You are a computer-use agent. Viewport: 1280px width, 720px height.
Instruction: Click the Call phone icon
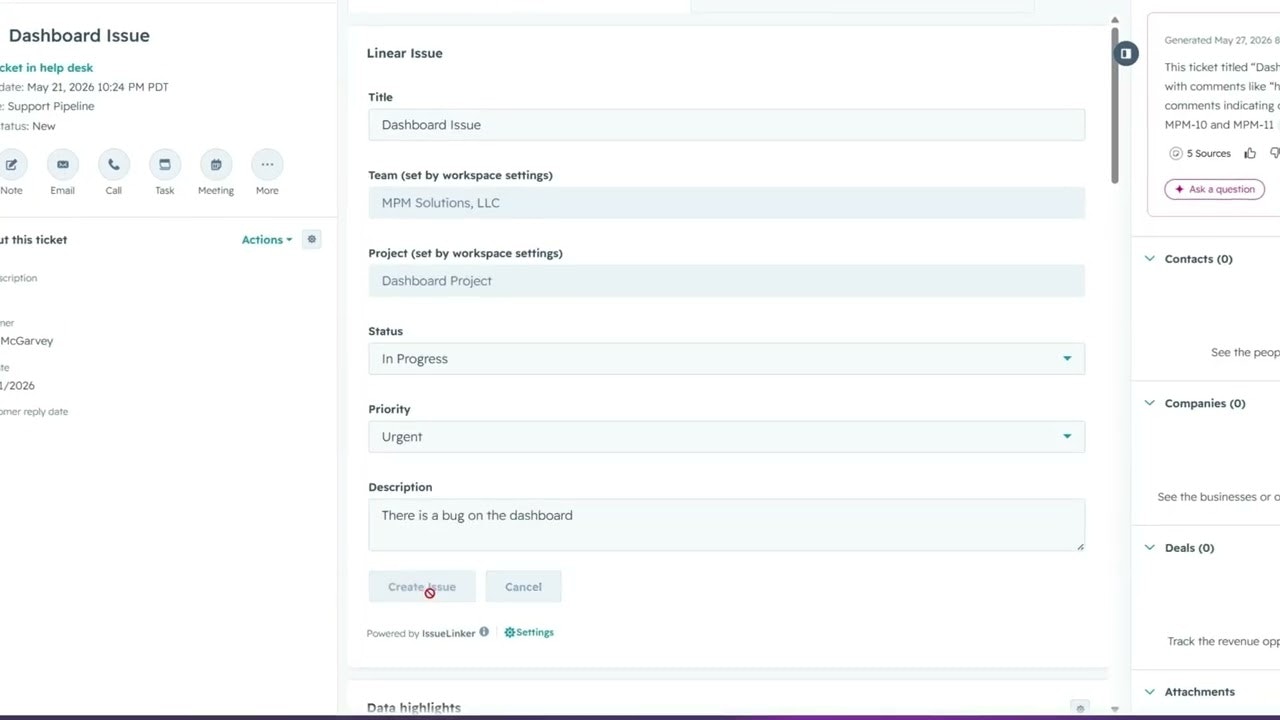114,165
